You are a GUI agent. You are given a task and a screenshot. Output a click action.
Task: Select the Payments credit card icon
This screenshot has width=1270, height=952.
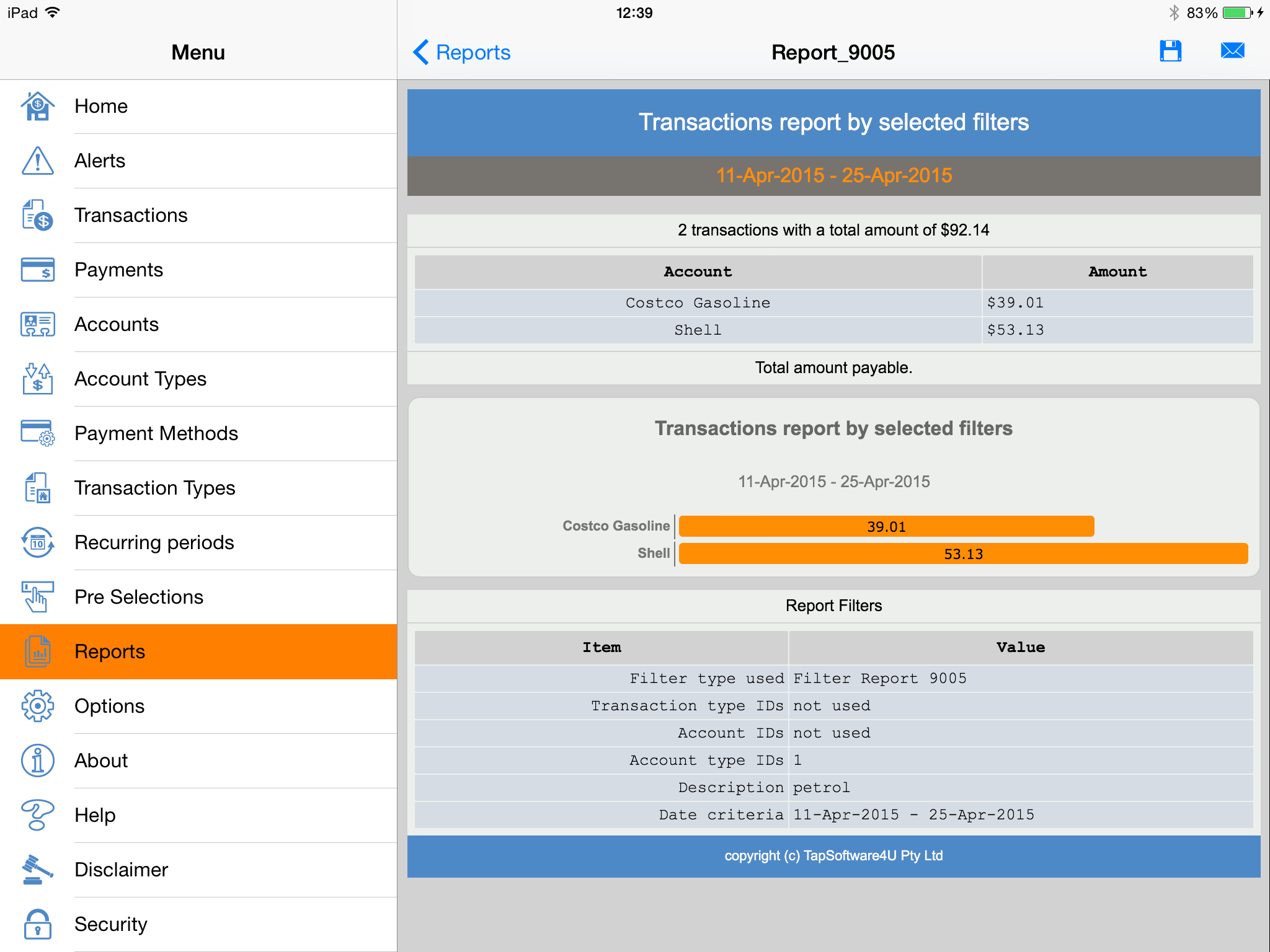point(38,270)
